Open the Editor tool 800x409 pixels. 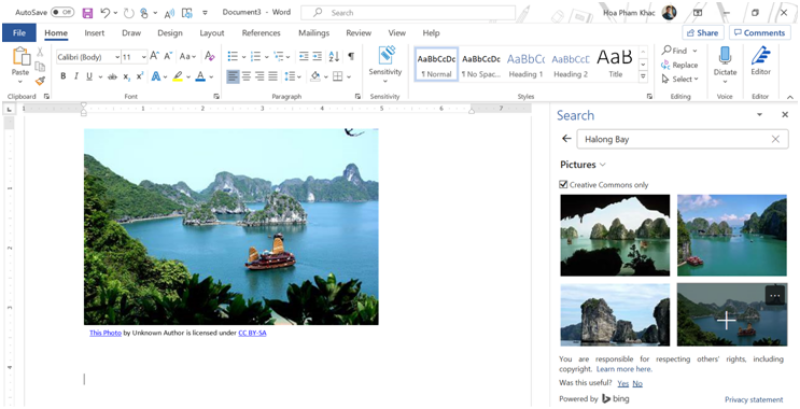(x=761, y=62)
